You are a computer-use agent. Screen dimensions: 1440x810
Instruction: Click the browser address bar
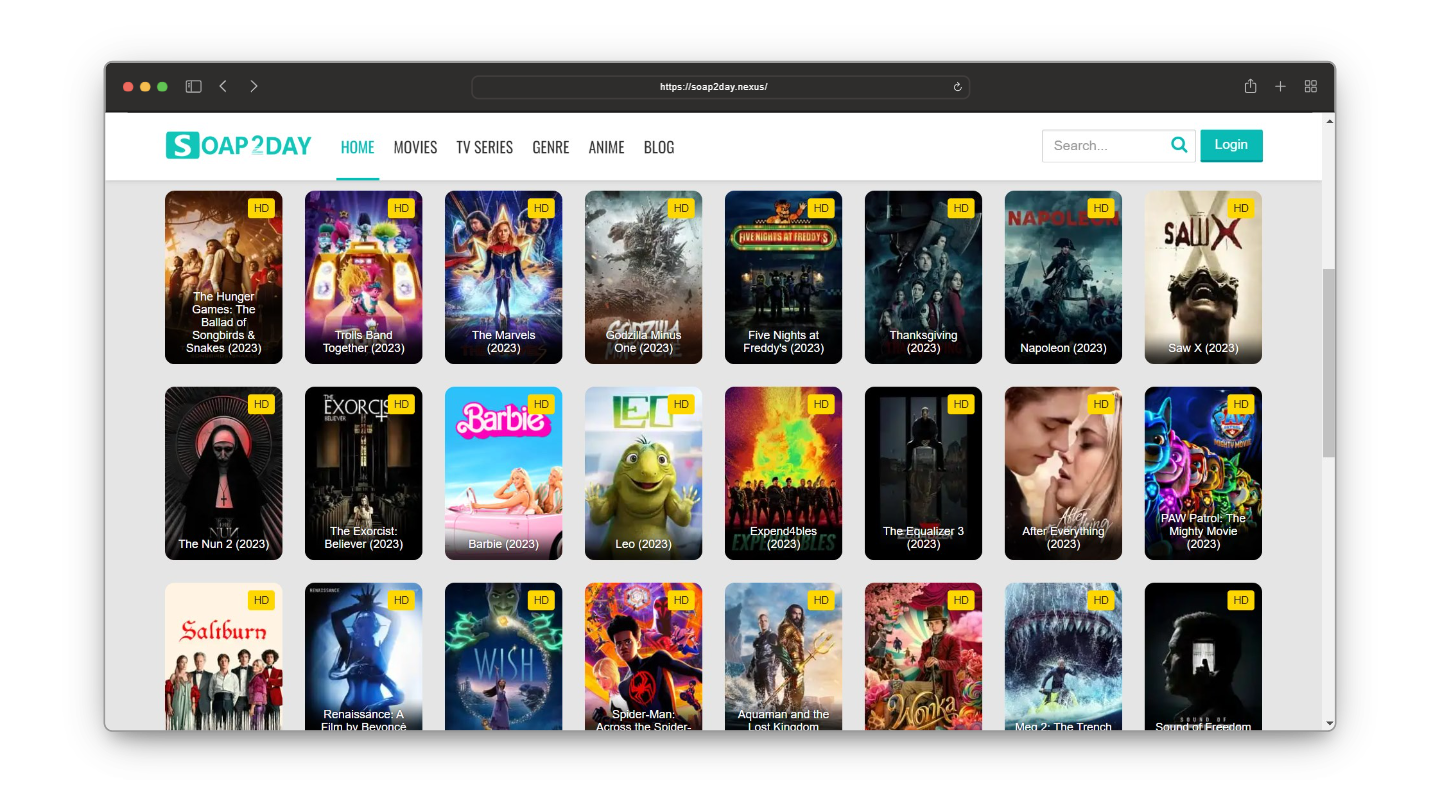pyautogui.click(x=720, y=87)
